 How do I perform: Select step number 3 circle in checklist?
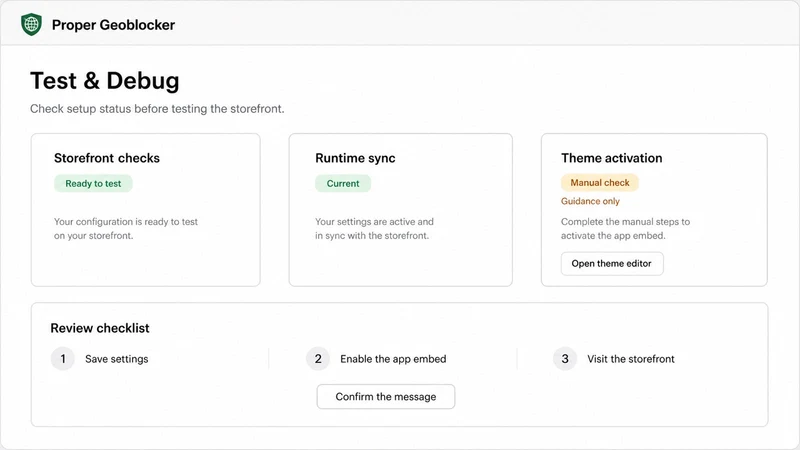point(565,359)
